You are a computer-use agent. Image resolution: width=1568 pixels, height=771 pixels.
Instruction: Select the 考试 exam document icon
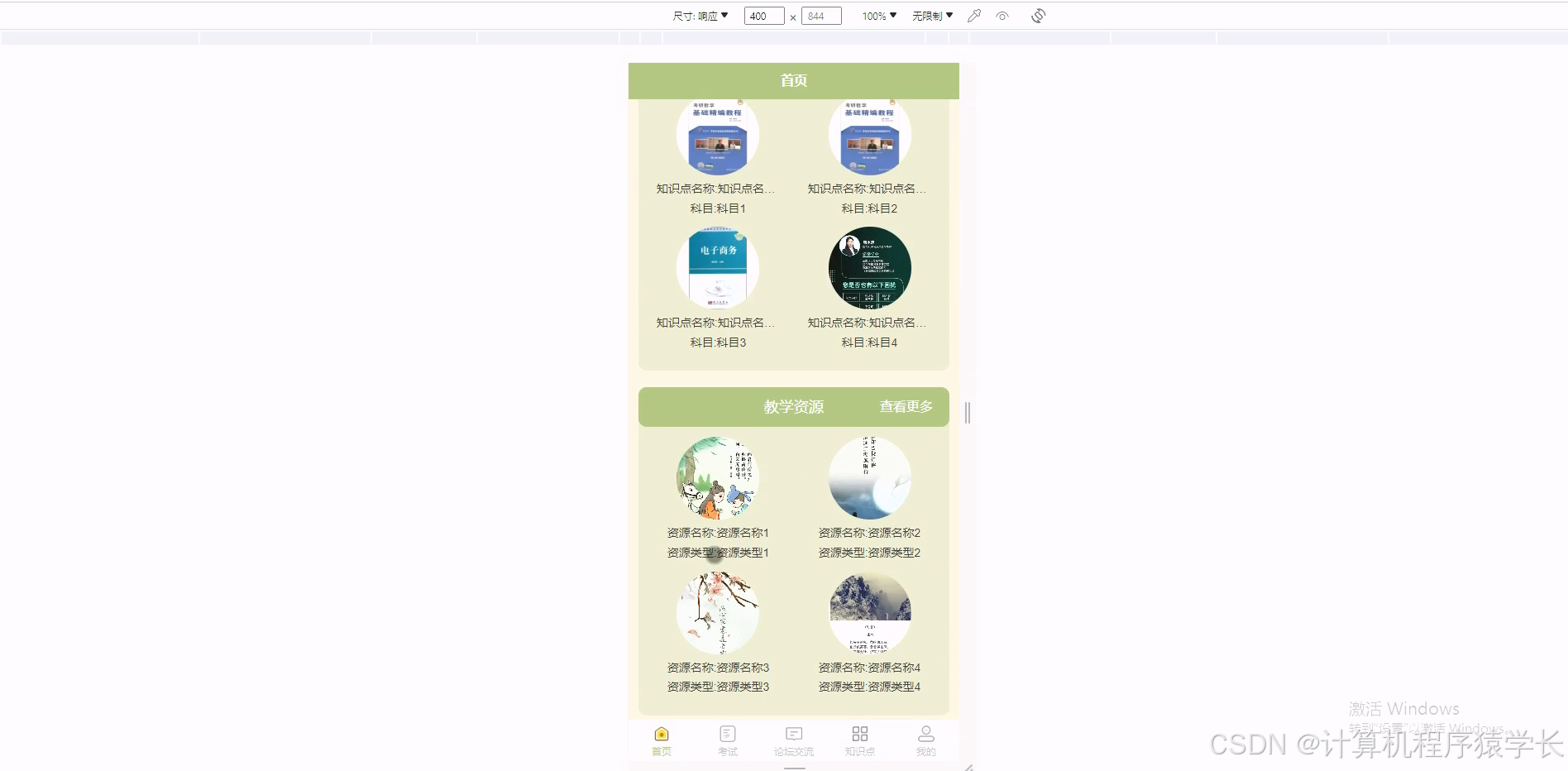point(727,733)
